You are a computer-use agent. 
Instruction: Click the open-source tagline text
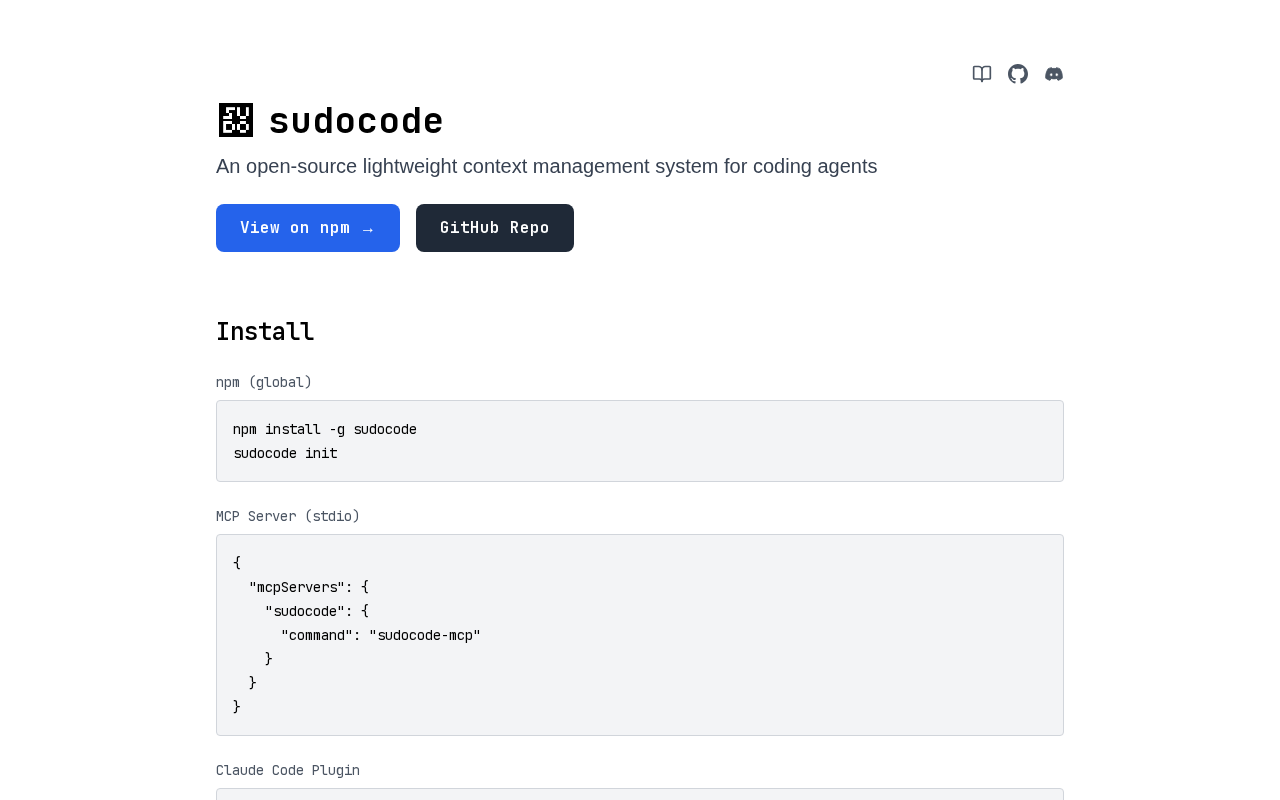tap(546, 166)
